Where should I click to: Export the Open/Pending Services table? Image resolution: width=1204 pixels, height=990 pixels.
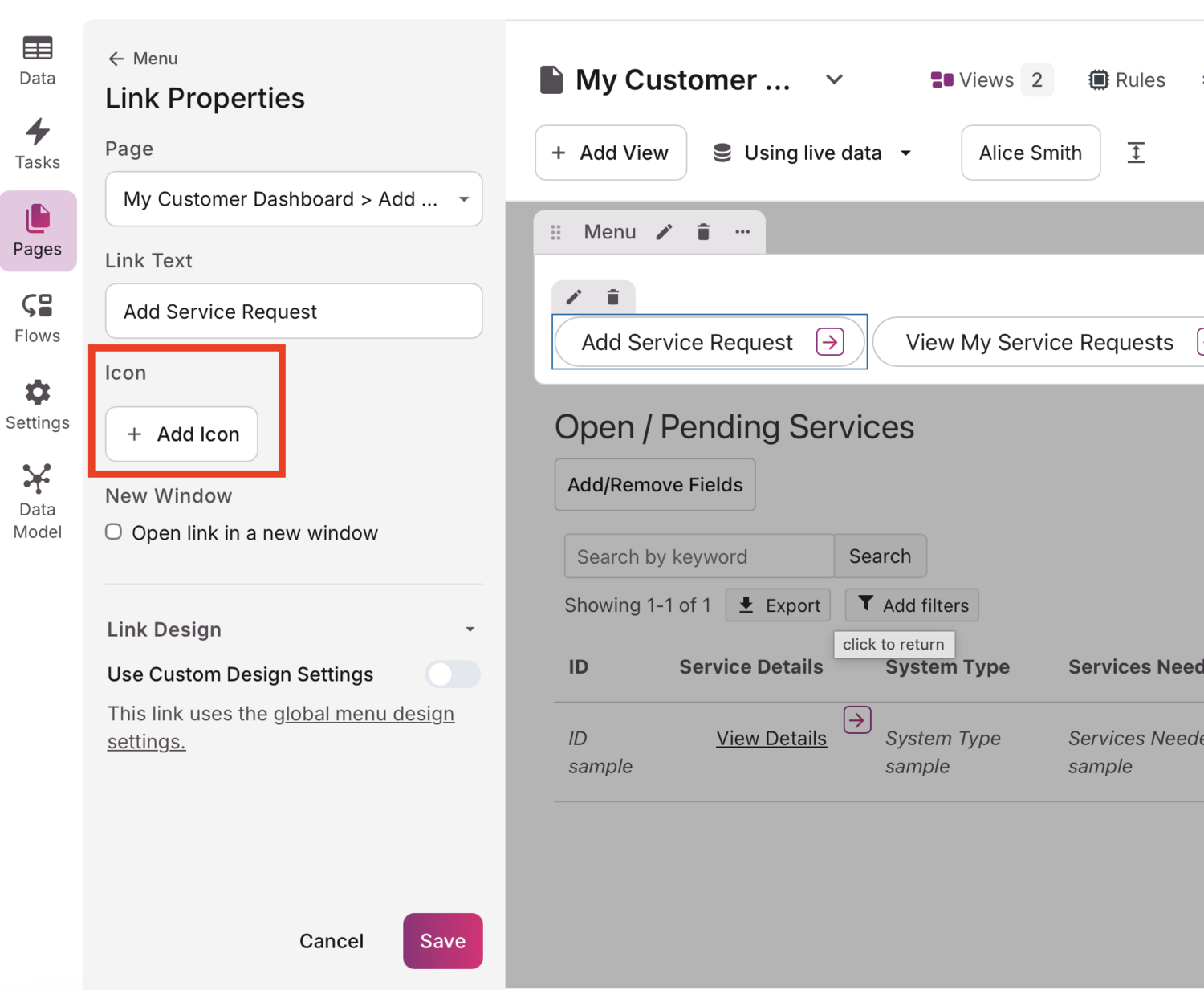pos(777,605)
